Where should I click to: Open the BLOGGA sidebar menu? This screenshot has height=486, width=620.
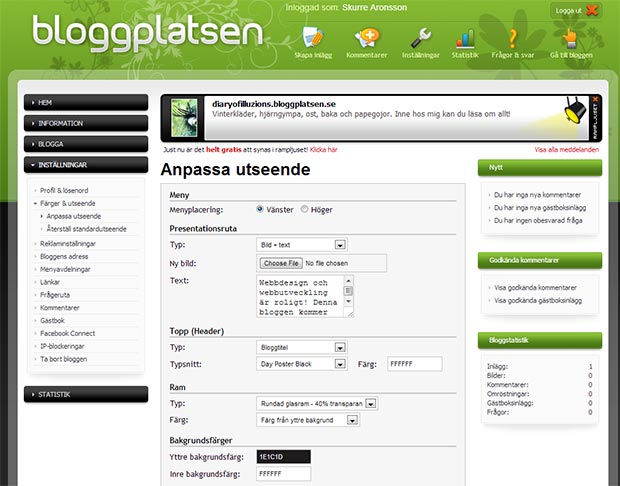pyautogui.click(x=85, y=143)
